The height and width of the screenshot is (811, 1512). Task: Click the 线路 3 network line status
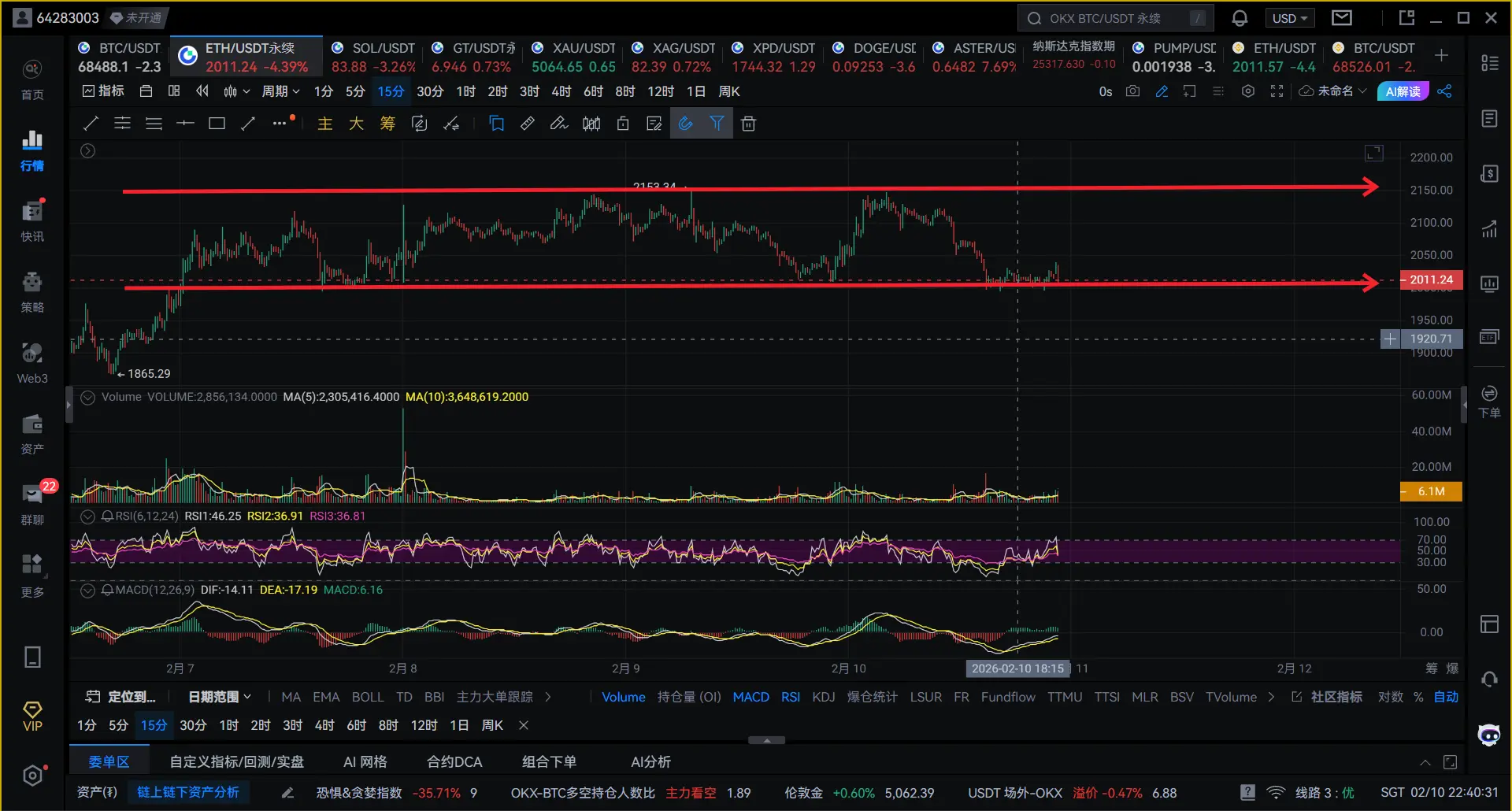click(x=1325, y=793)
